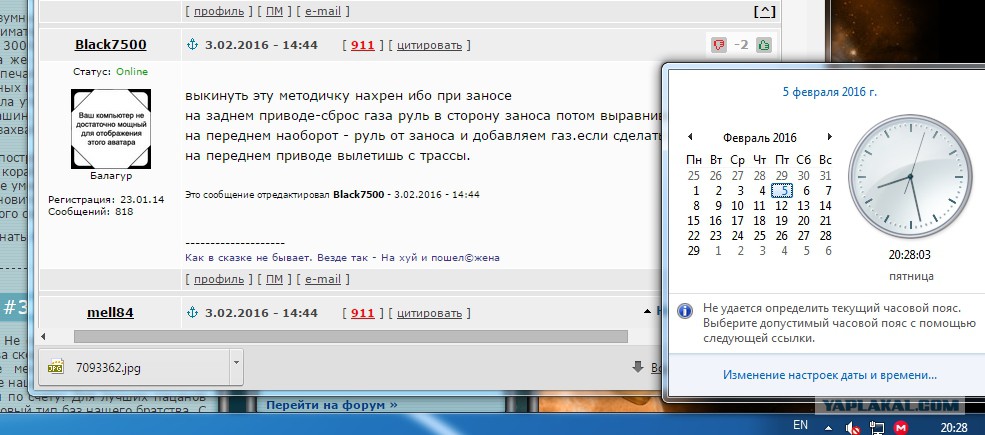The width and height of the screenshot is (985, 435).
Task: Click the volume icon in the system tray
Action: click(850, 427)
